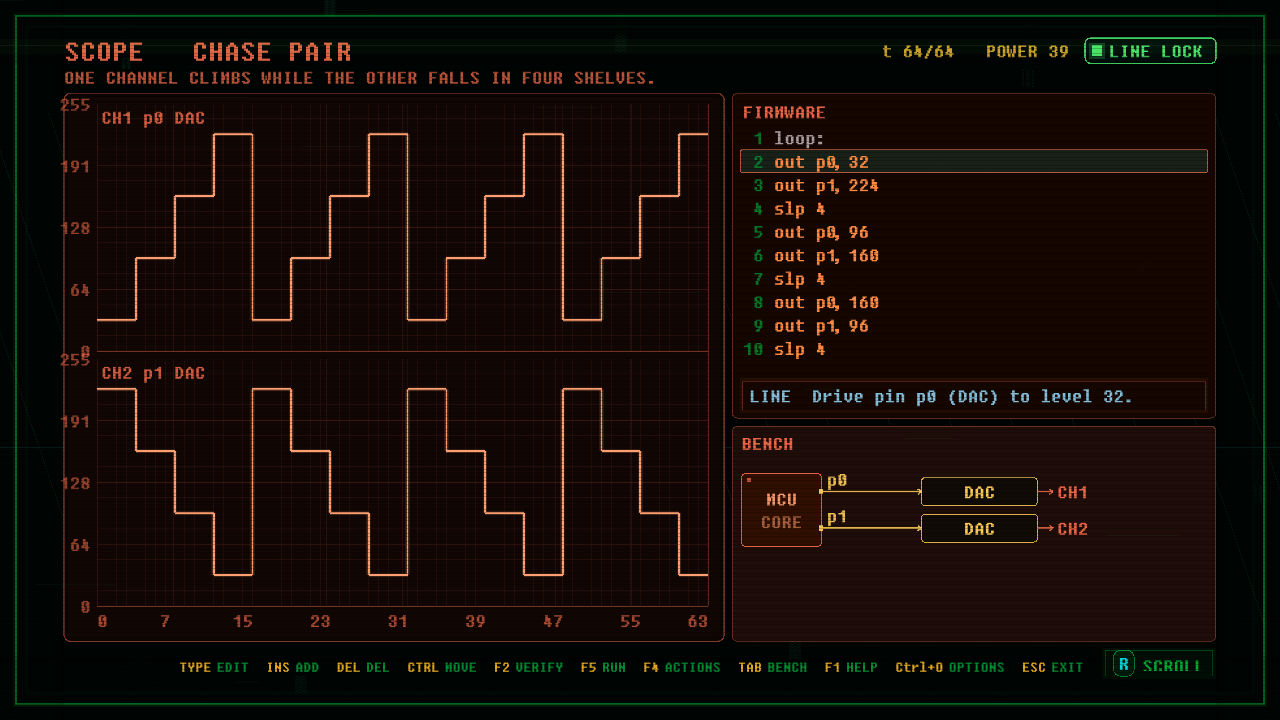Click the CTRL MOVE shortcut

coord(442,667)
